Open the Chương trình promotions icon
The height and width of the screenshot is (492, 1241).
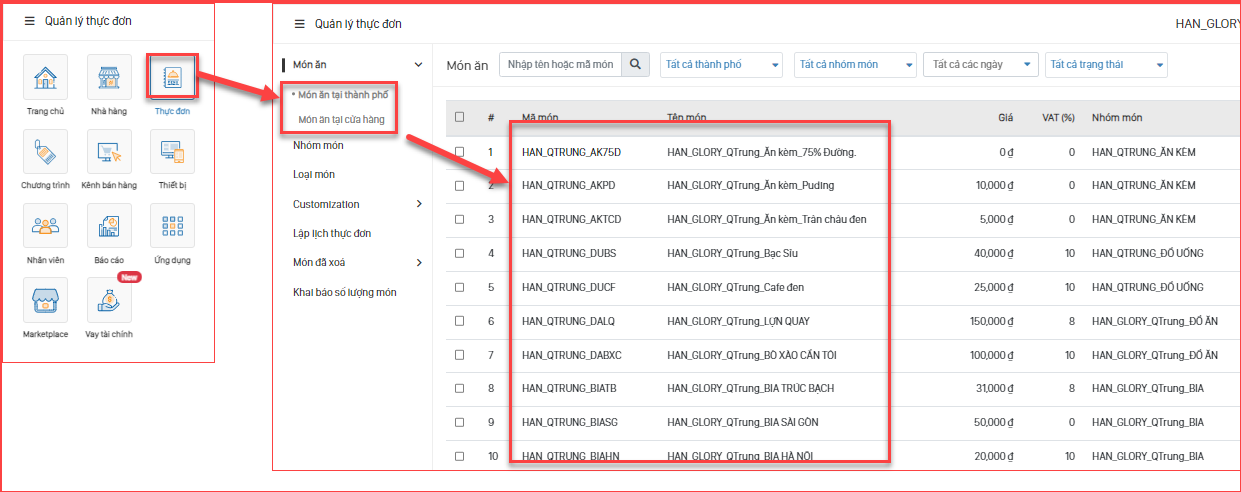pos(45,152)
